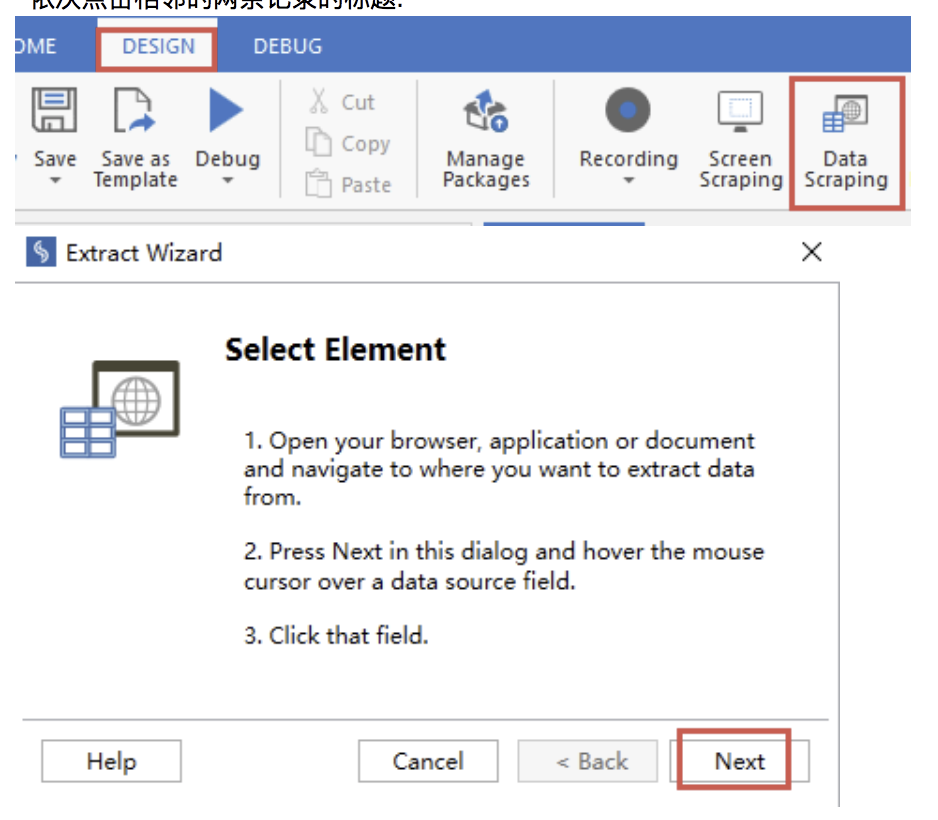
Task: Click the Back button in wizard
Action: pos(587,761)
